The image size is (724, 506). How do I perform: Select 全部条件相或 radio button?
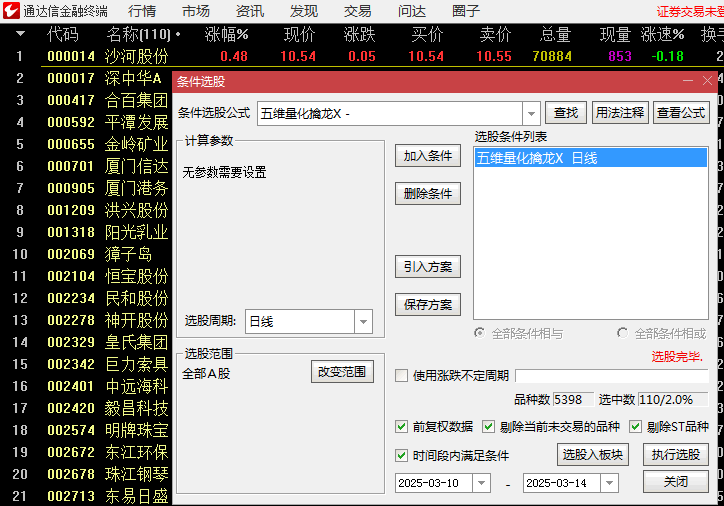[622, 333]
